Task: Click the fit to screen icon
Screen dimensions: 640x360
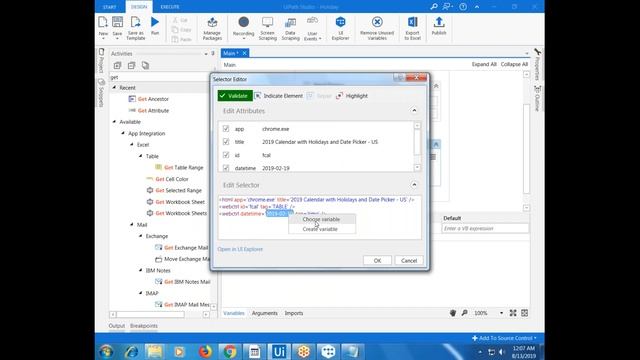Action: point(513,313)
